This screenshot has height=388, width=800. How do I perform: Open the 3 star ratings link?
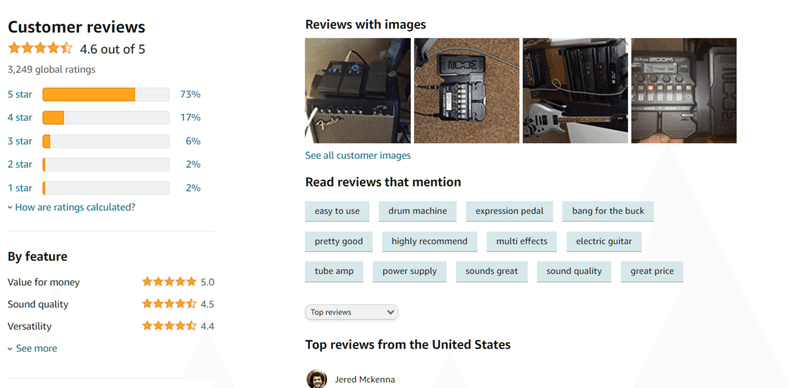[20, 141]
